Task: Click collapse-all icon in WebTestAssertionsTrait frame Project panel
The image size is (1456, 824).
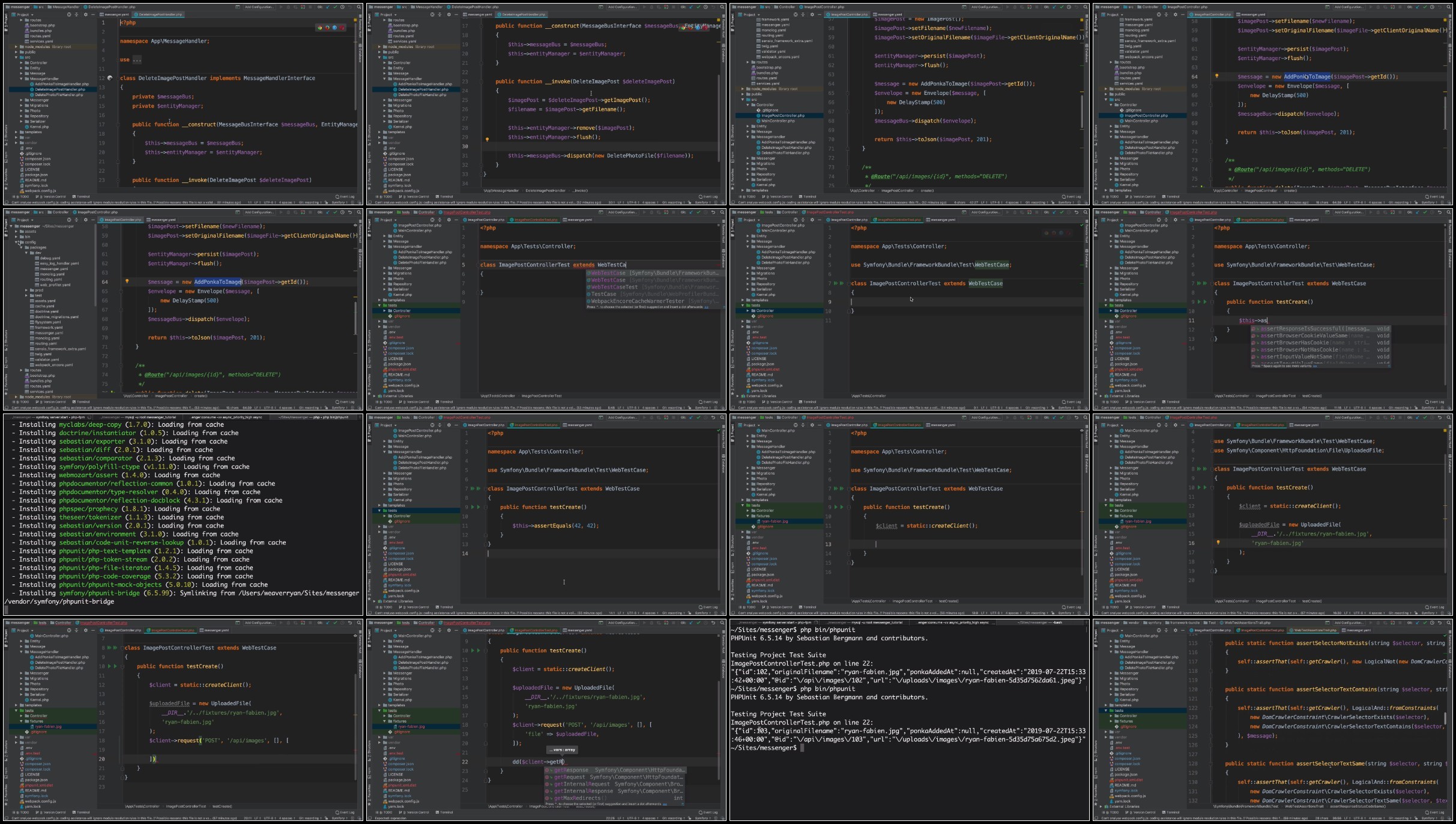Action: coord(1166,630)
